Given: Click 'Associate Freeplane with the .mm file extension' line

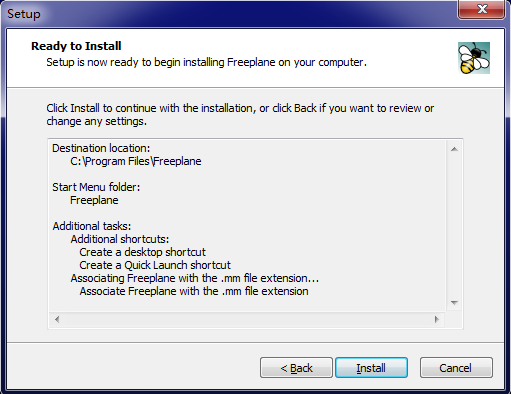Looking at the screenshot, I should point(194,291).
